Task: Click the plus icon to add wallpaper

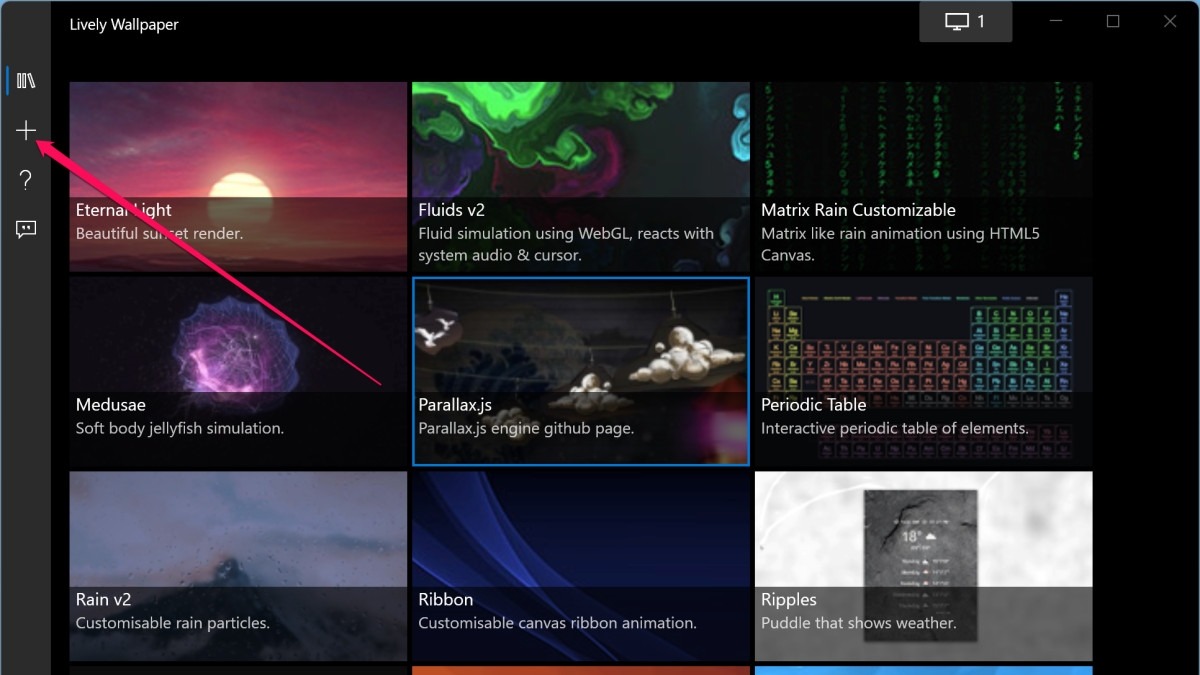Action: 26,131
